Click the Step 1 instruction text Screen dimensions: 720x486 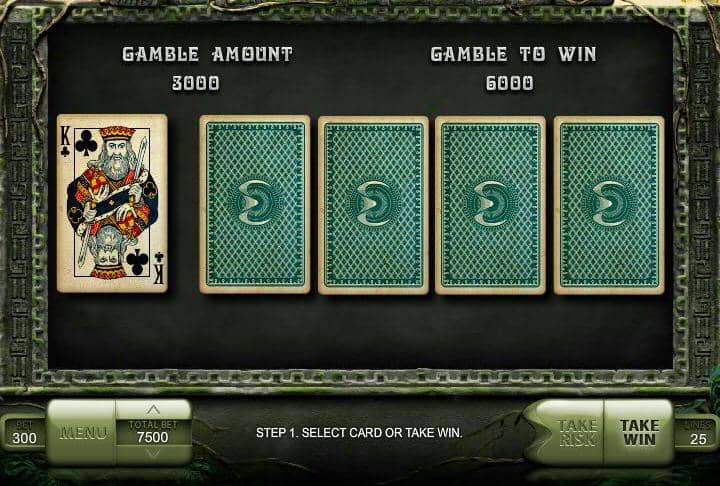pyautogui.click(x=359, y=433)
